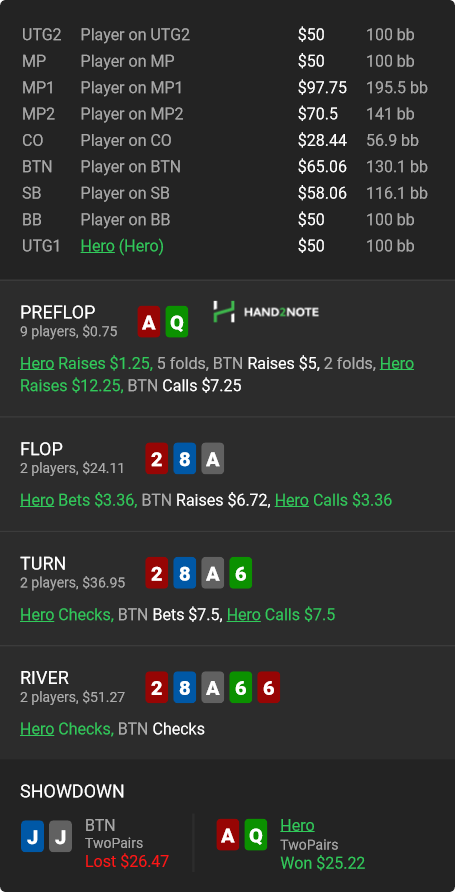This screenshot has width=455, height=892.
Task: Click BTN's blue Jack card at showdown
Action: [x=32, y=836]
